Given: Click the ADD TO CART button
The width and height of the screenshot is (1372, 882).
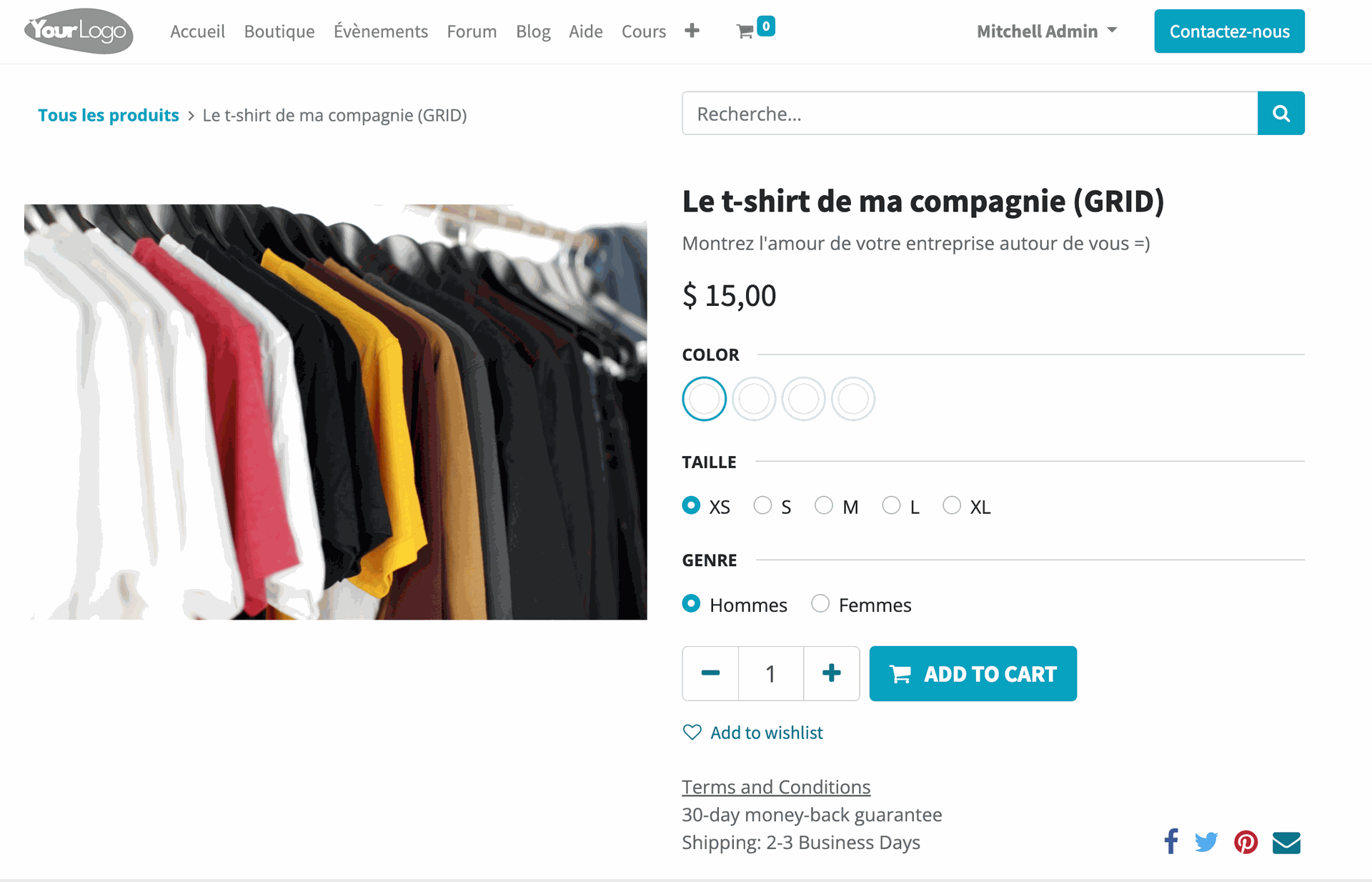Looking at the screenshot, I should (x=973, y=673).
